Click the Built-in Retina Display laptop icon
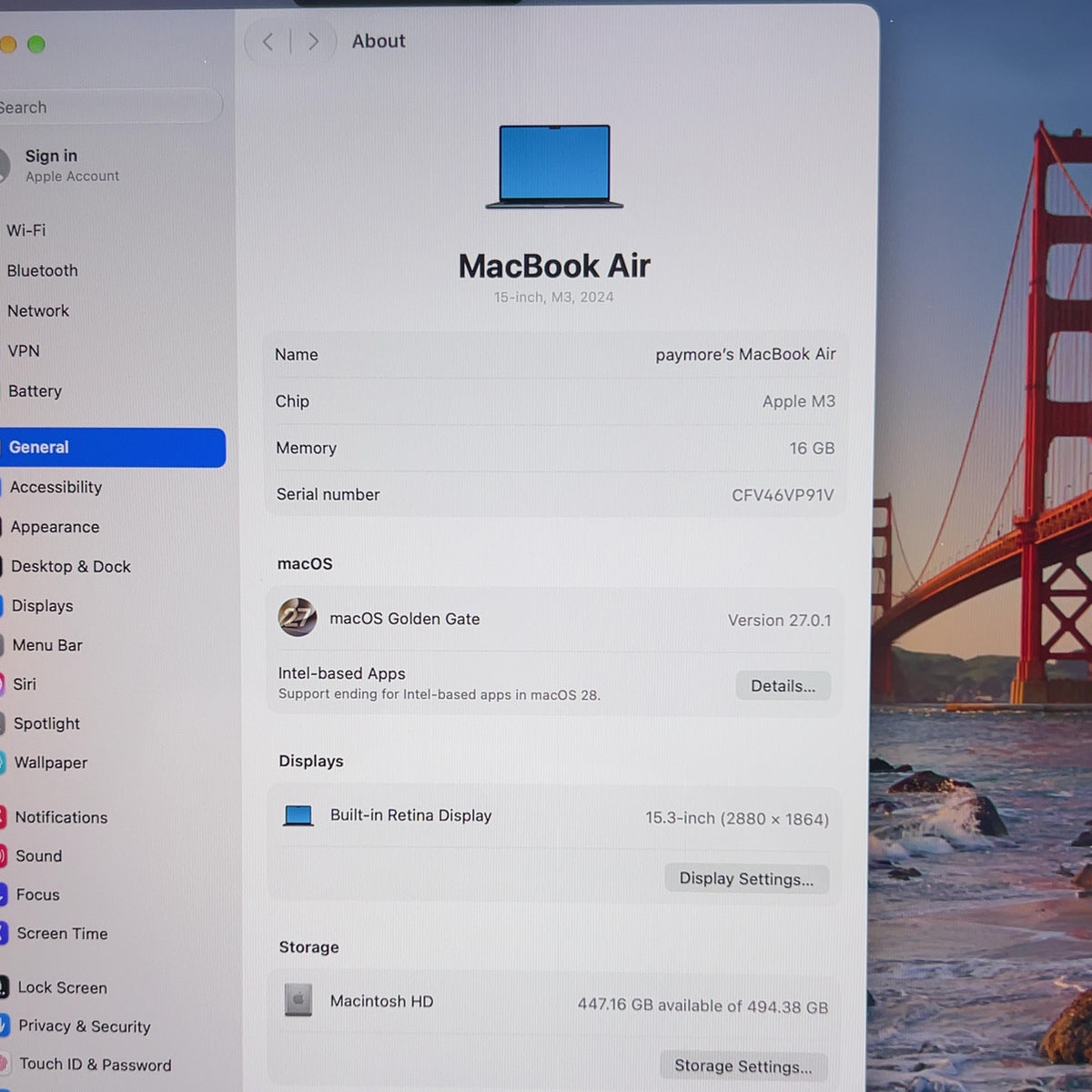The width and height of the screenshot is (1092, 1092). 298,815
